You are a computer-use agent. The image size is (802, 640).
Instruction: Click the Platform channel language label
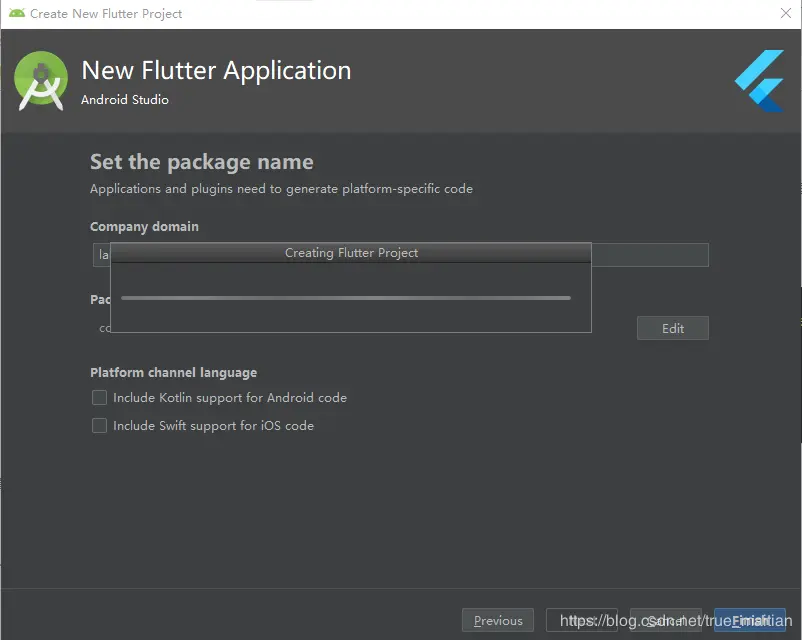click(173, 373)
